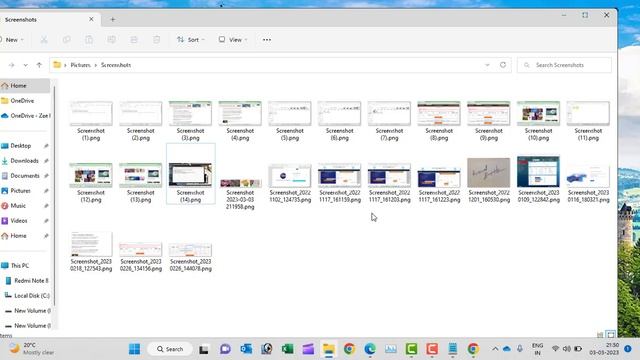The image size is (640, 360).
Task: Click Screenshots in the address breadcrumb
Action: 116,65
